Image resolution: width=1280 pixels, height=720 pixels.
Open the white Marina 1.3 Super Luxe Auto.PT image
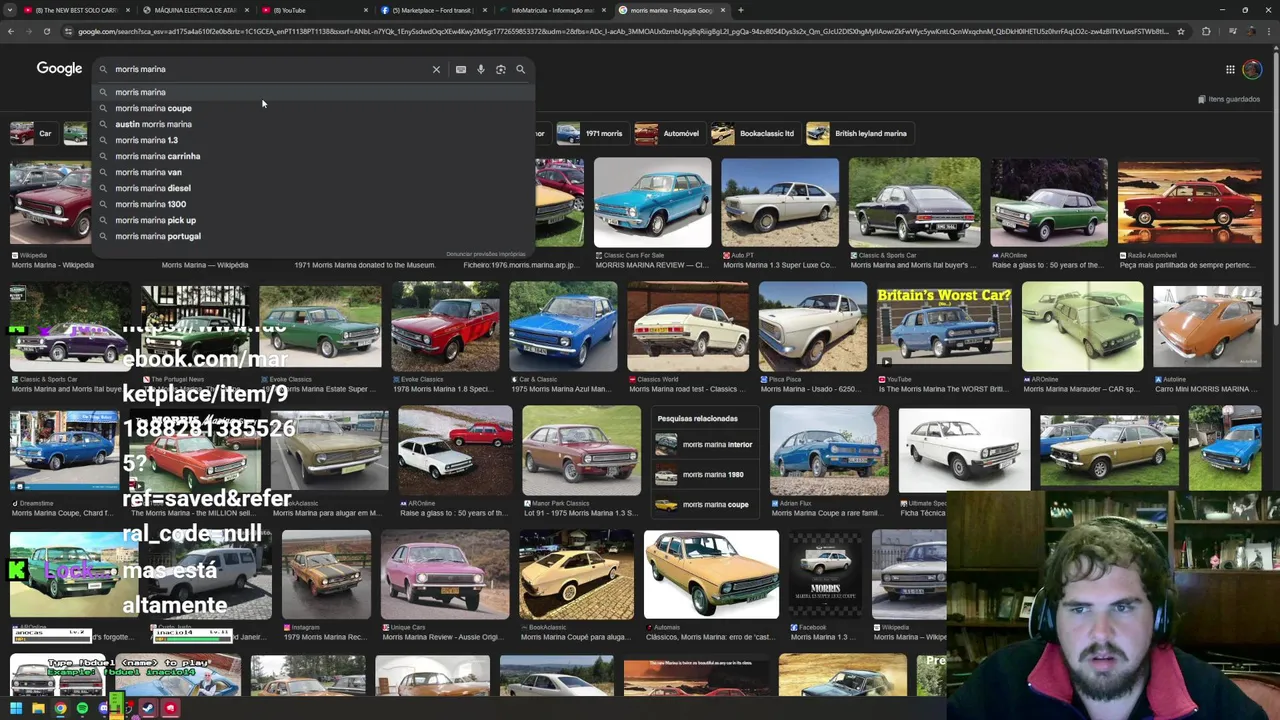pyautogui.click(x=780, y=203)
